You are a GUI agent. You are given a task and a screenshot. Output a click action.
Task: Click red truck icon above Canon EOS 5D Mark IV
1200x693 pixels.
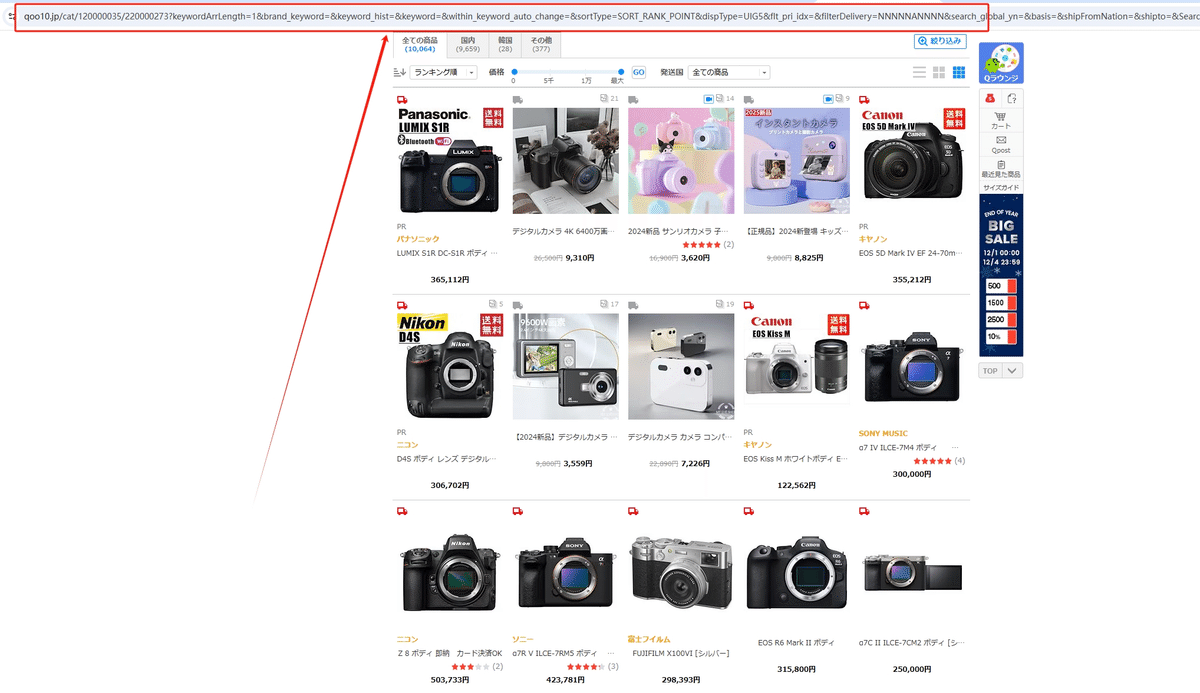pos(864,99)
